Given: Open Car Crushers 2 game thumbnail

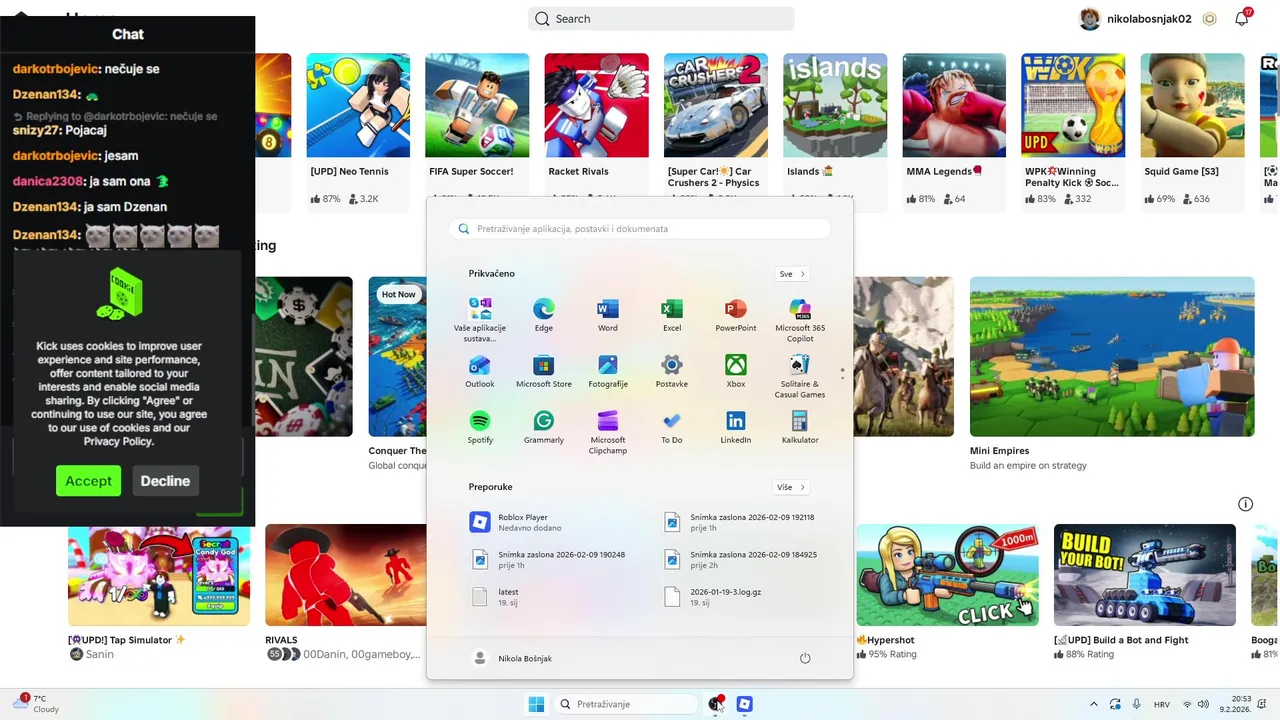Looking at the screenshot, I should (716, 105).
